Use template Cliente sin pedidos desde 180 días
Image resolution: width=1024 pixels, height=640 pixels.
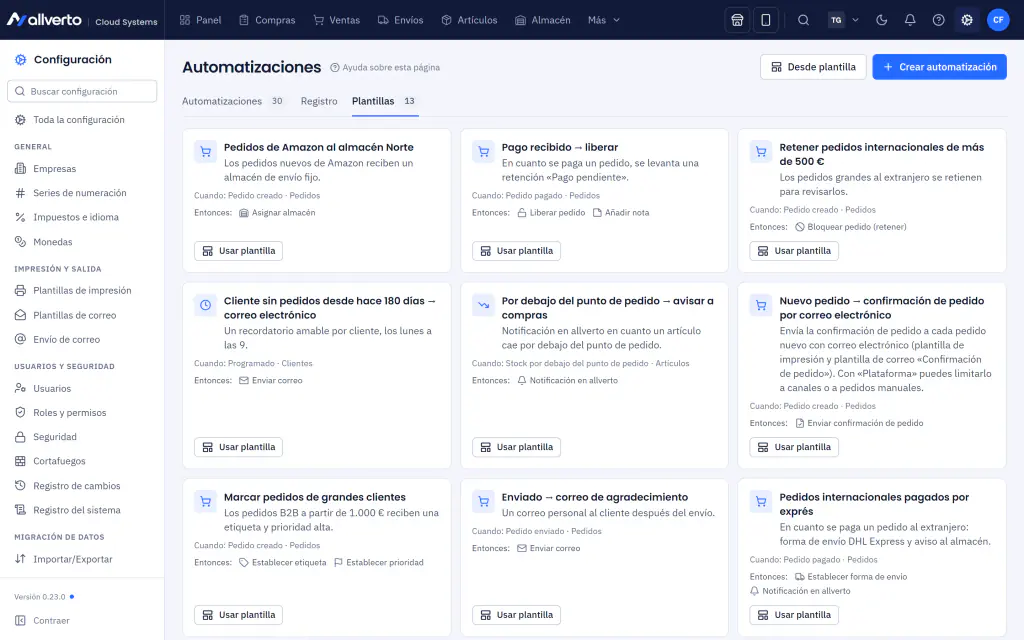pyautogui.click(x=238, y=447)
